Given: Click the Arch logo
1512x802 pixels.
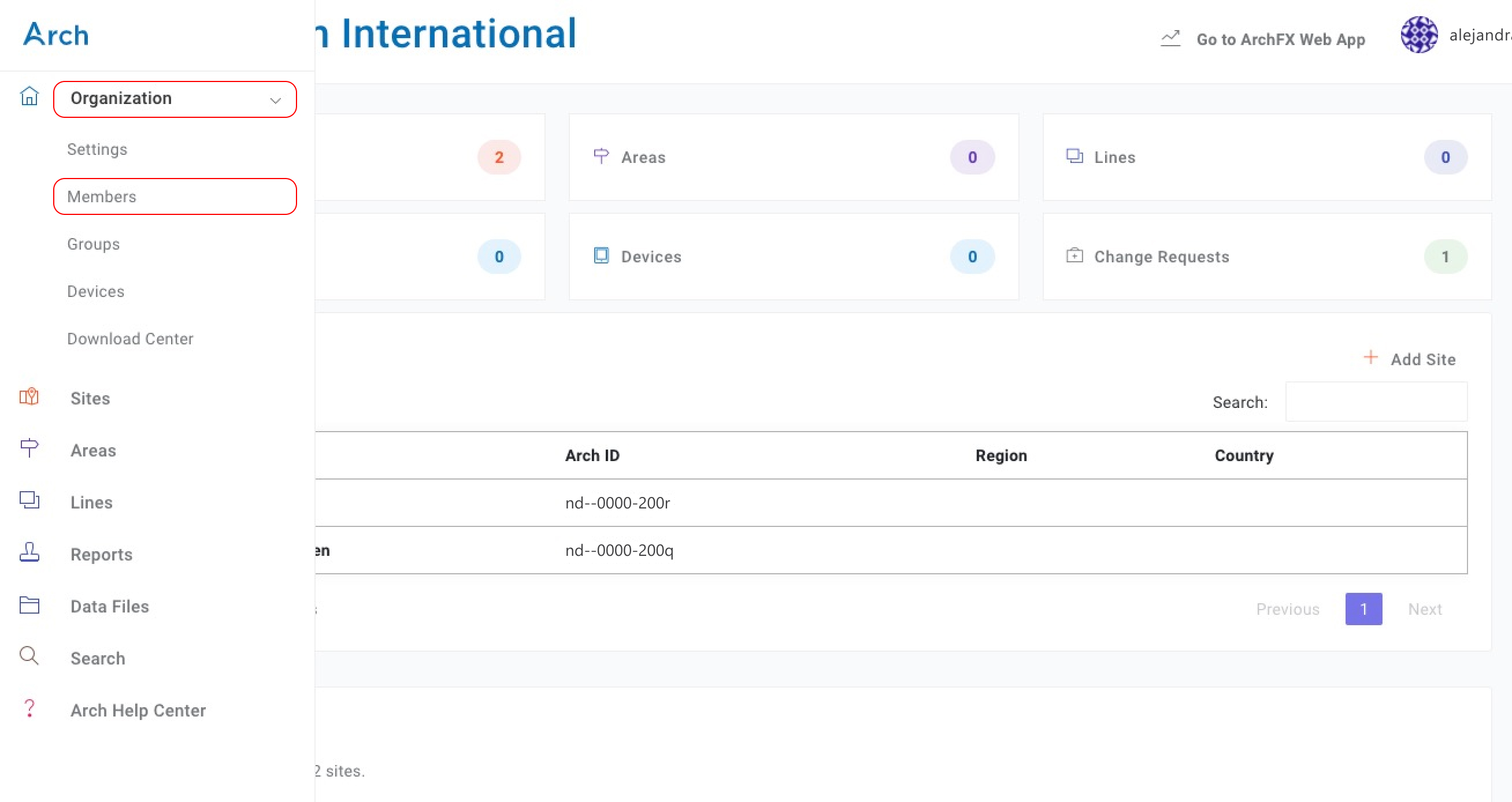Looking at the screenshot, I should [55, 35].
